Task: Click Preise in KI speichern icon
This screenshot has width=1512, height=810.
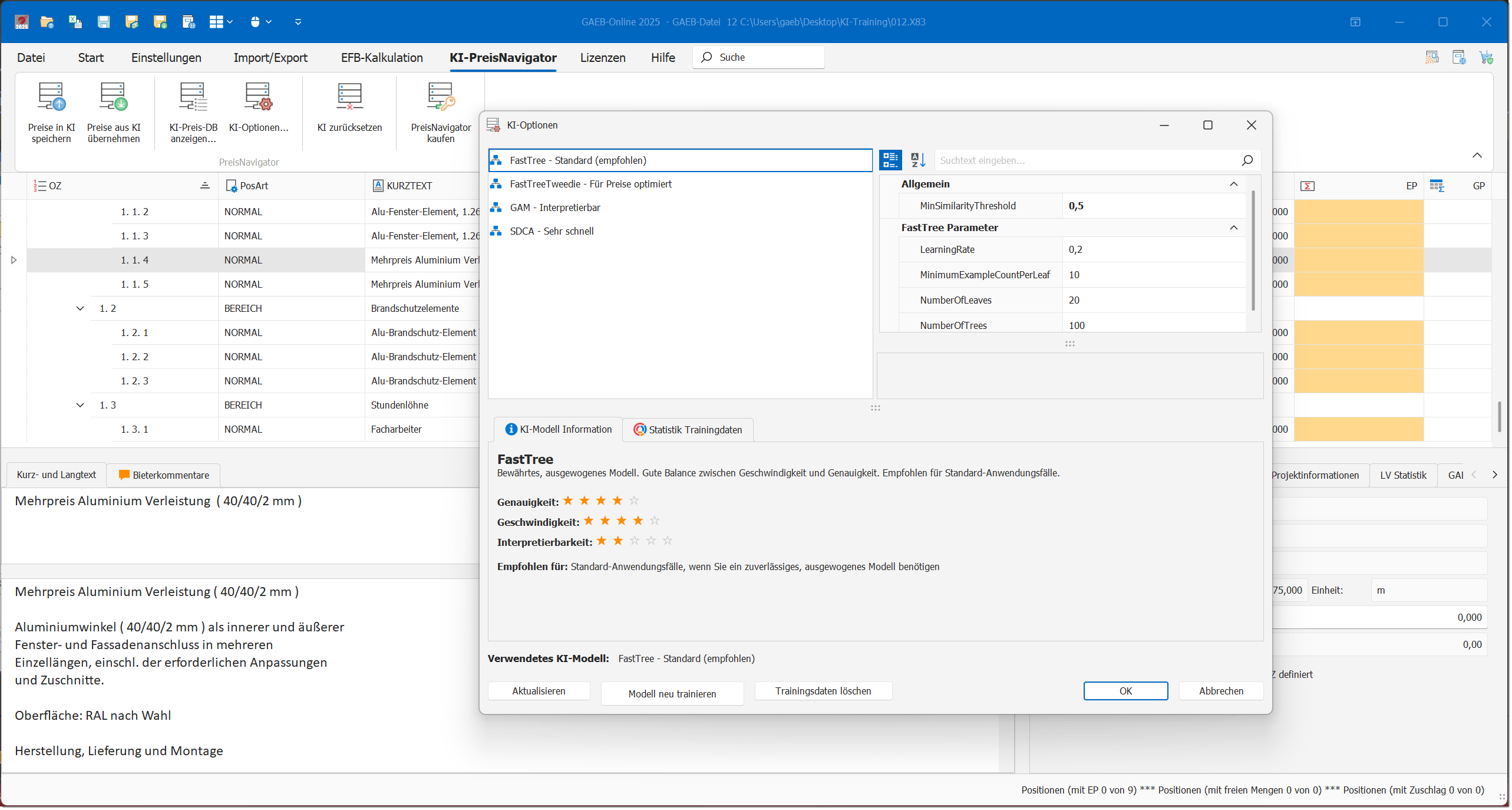Action: pyautogui.click(x=51, y=98)
